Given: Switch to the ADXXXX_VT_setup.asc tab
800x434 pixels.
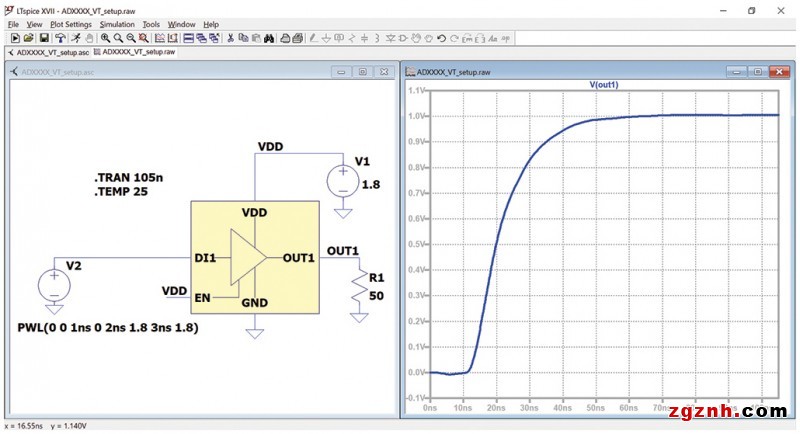Looking at the screenshot, I should point(48,53).
